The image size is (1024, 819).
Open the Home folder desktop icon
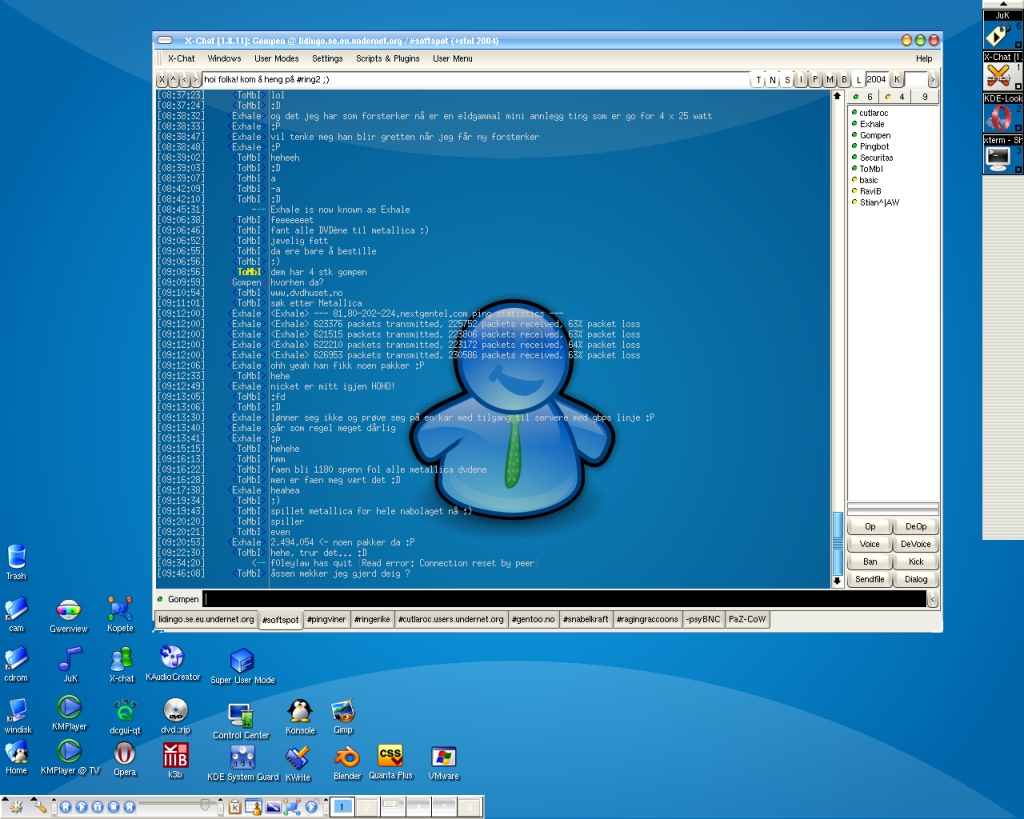(16, 758)
